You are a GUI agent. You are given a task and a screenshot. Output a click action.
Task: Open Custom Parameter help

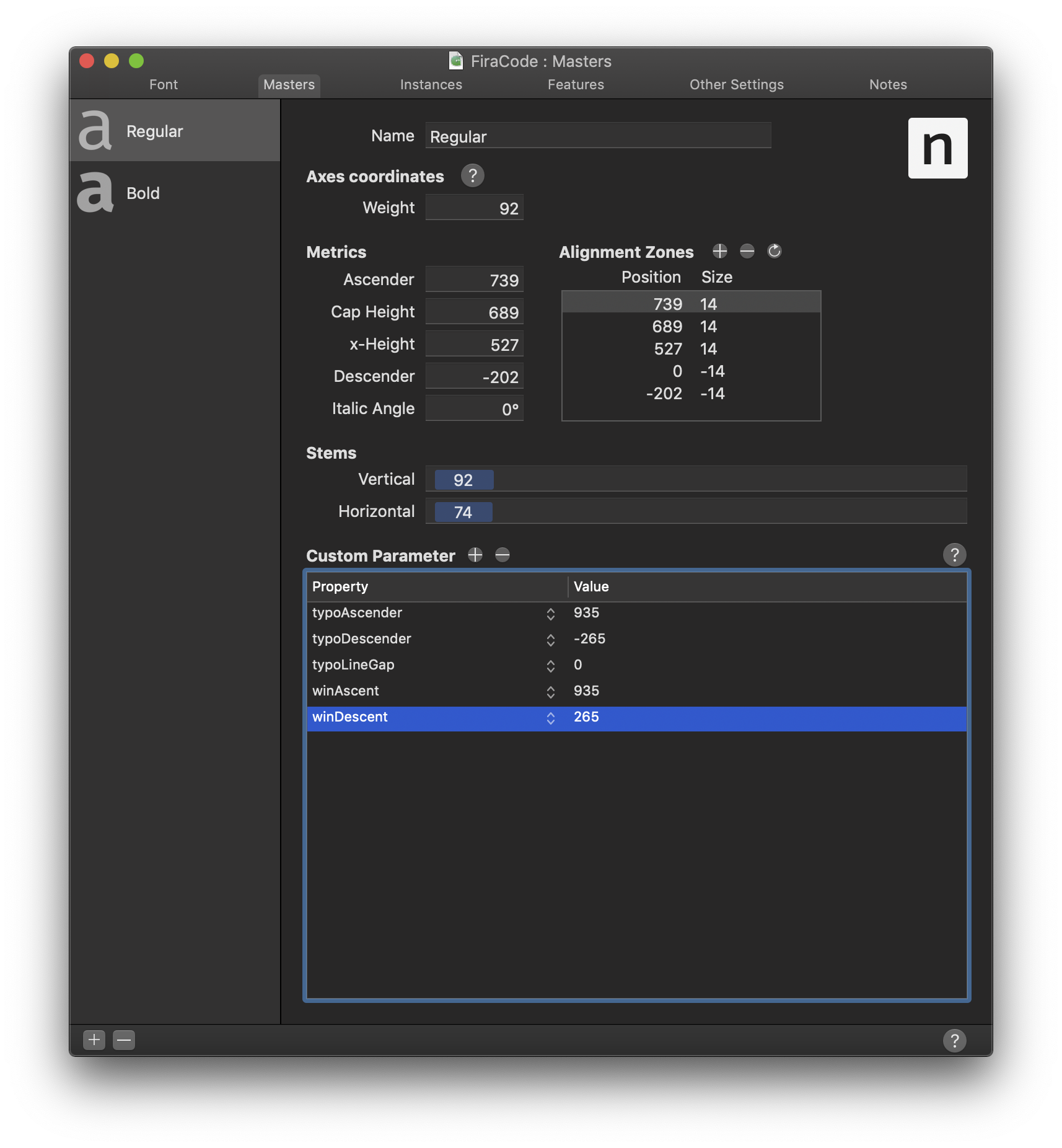955,555
